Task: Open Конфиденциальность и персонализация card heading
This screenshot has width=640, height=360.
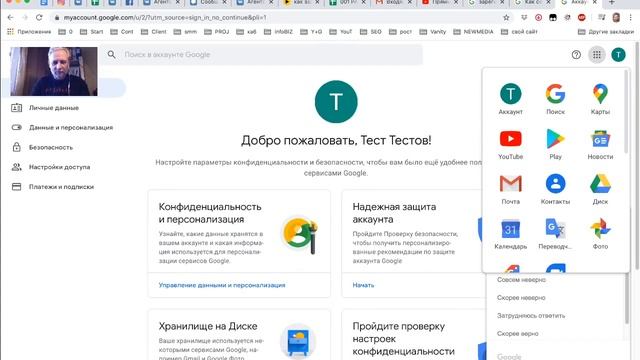Action: coord(210,213)
